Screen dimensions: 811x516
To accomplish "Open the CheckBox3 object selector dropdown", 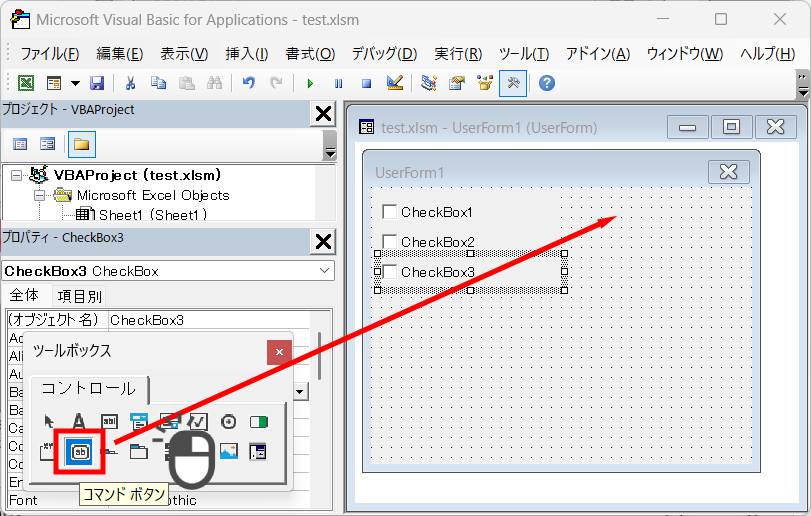I will coord(324,270).
